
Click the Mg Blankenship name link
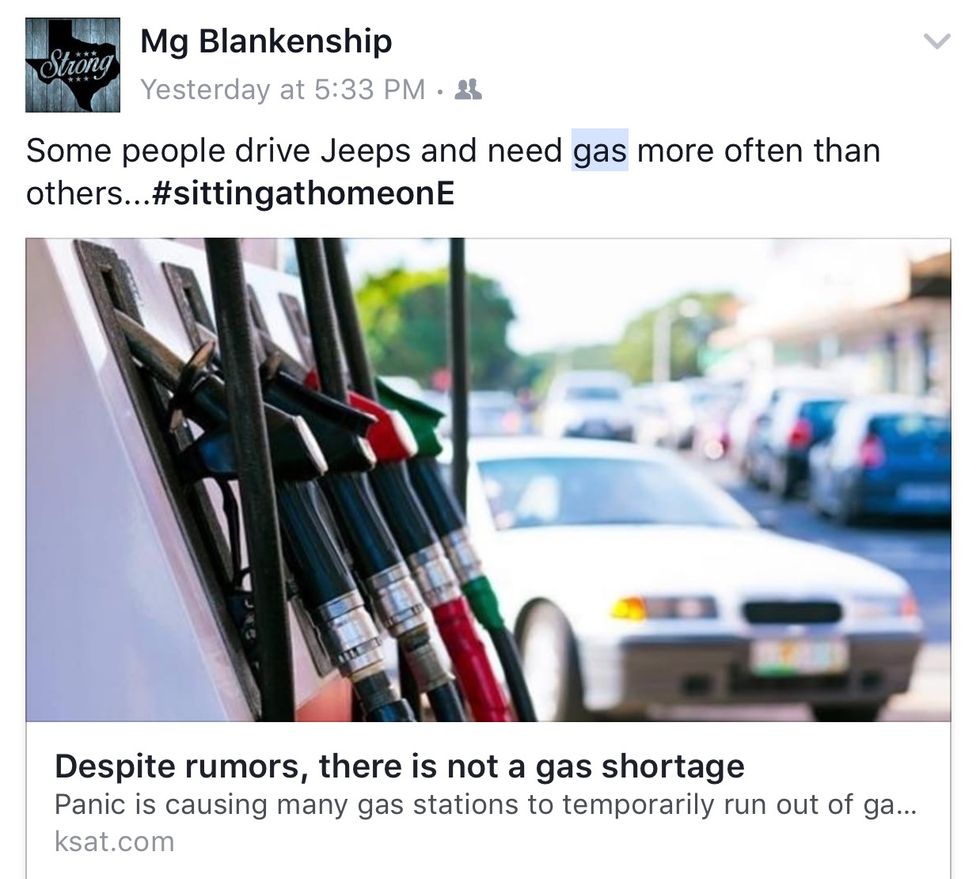(x=266, y=42)
